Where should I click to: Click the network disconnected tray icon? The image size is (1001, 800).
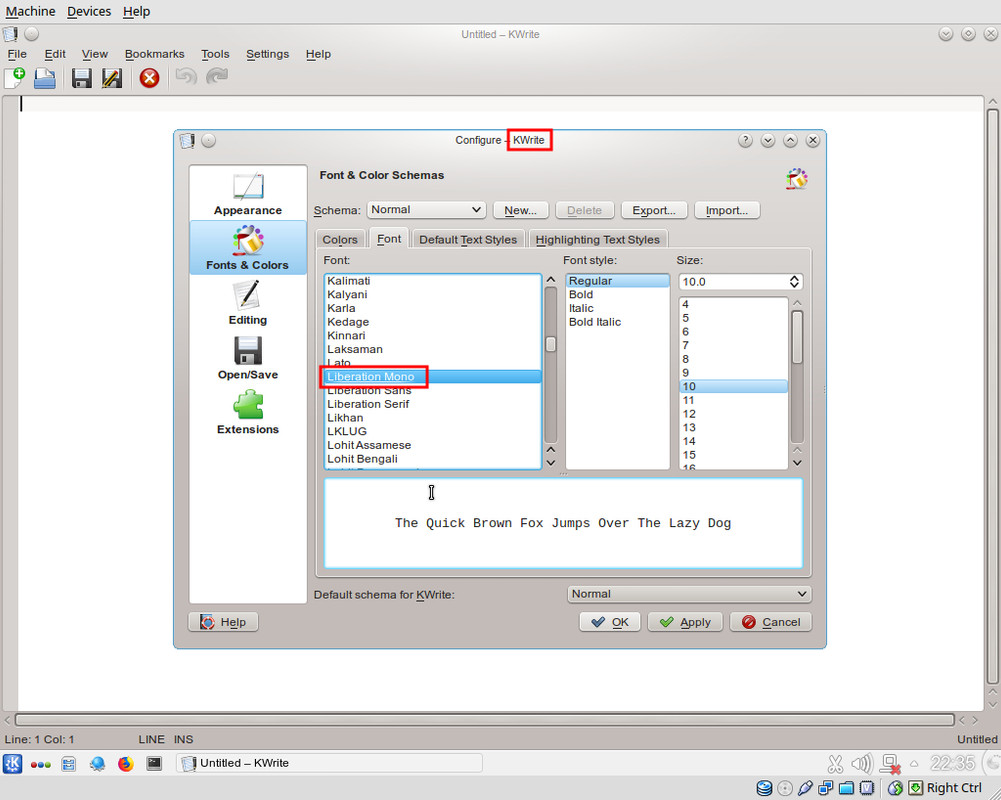pos(891,764)
